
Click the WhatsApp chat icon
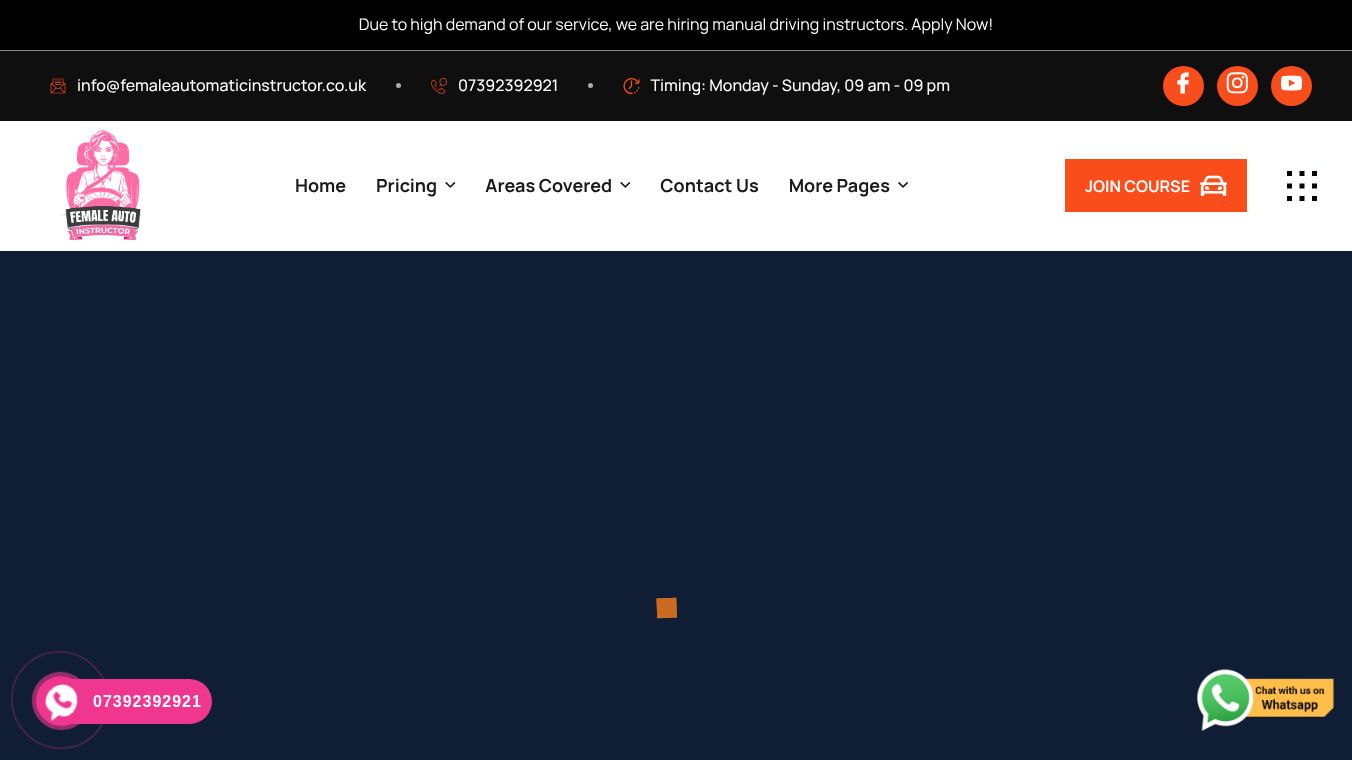point(1224,699)
